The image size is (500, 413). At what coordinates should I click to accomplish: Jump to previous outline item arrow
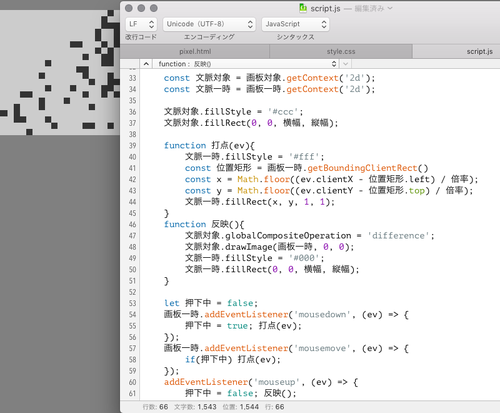point(146,64)
